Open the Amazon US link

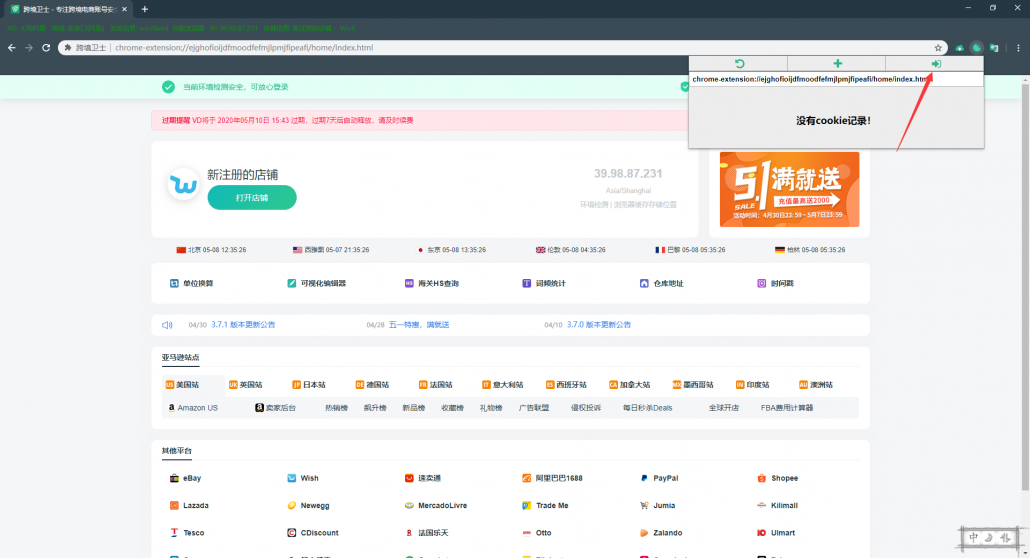[192, 408]
